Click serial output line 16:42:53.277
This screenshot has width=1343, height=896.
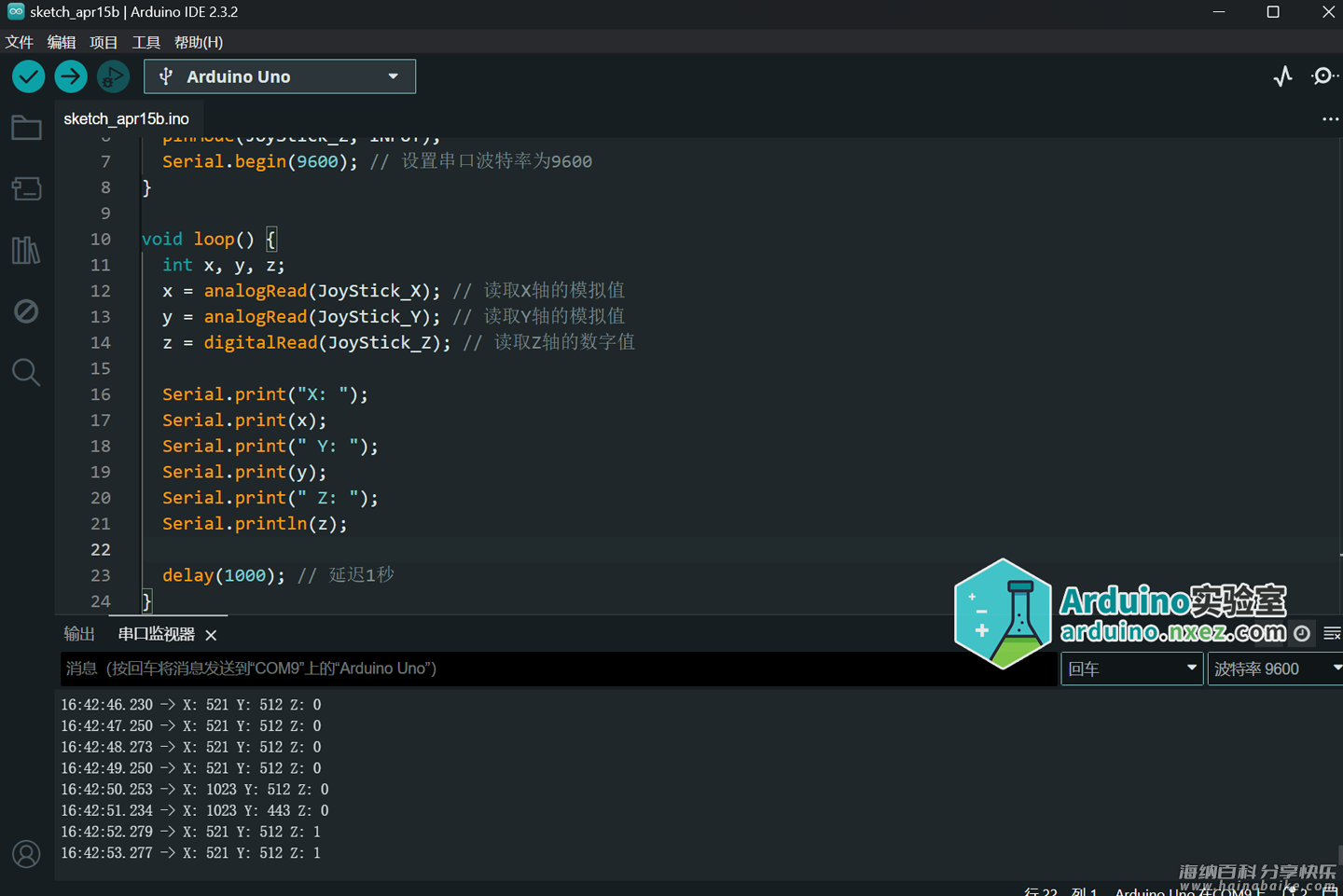(191, 853)
